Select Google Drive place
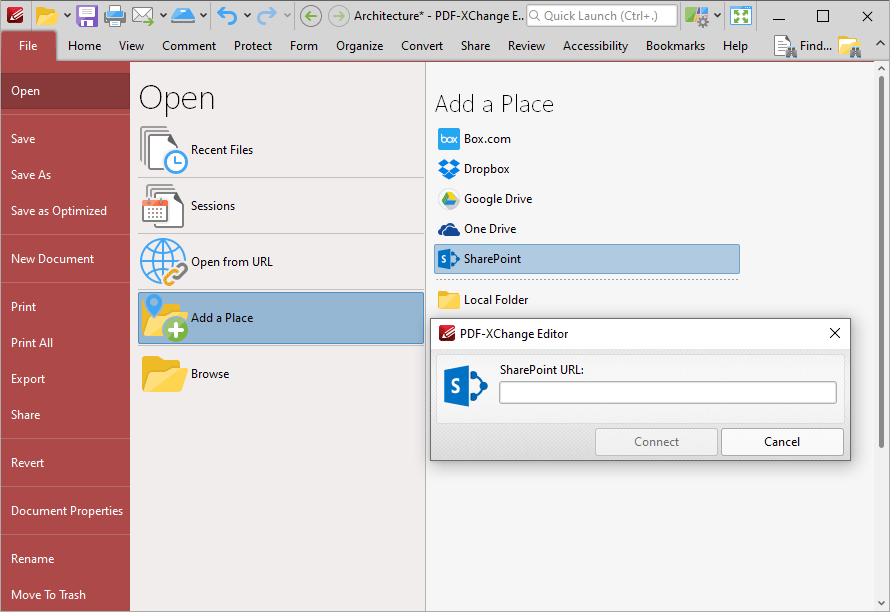Image resolution: width=890 pixels, height=612 pixels. click(x=587, y=199)
